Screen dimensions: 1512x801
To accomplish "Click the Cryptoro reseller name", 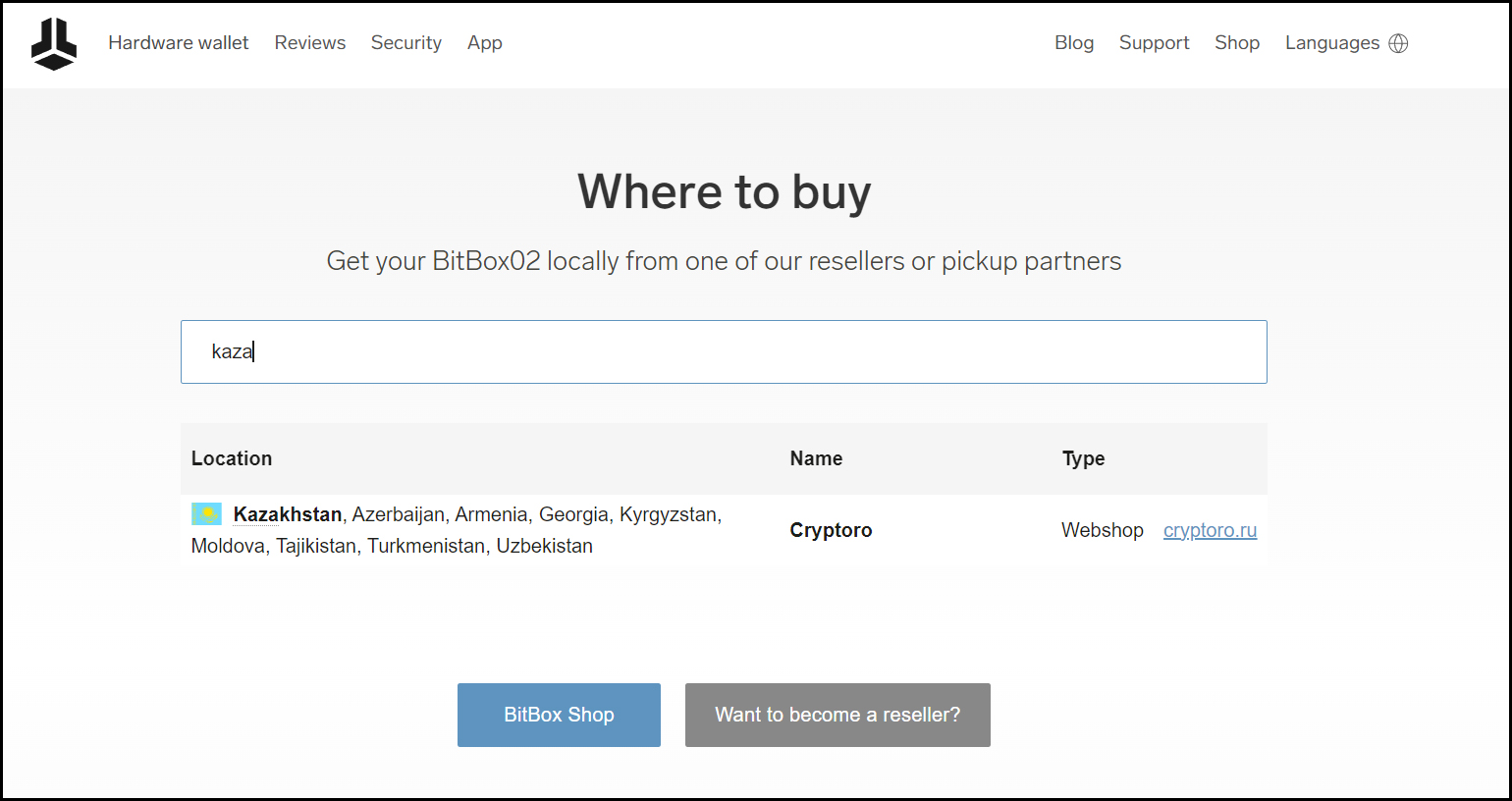I will pyautogui.click(x=830, y=530).
